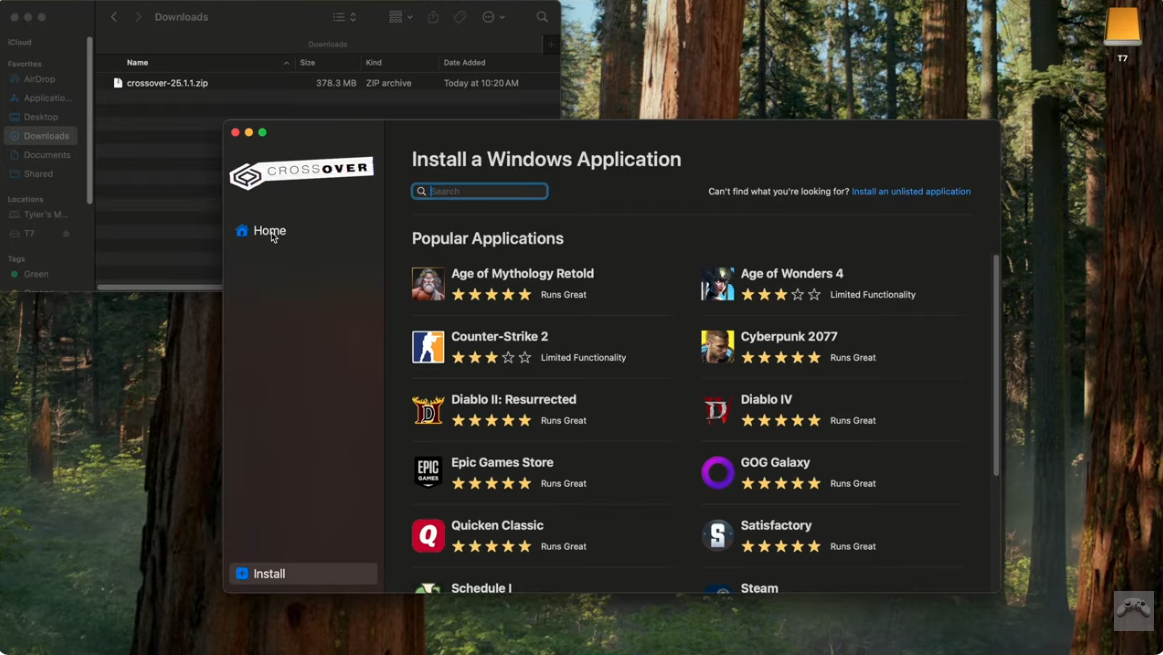Go back in Finder window

point(114,17)
